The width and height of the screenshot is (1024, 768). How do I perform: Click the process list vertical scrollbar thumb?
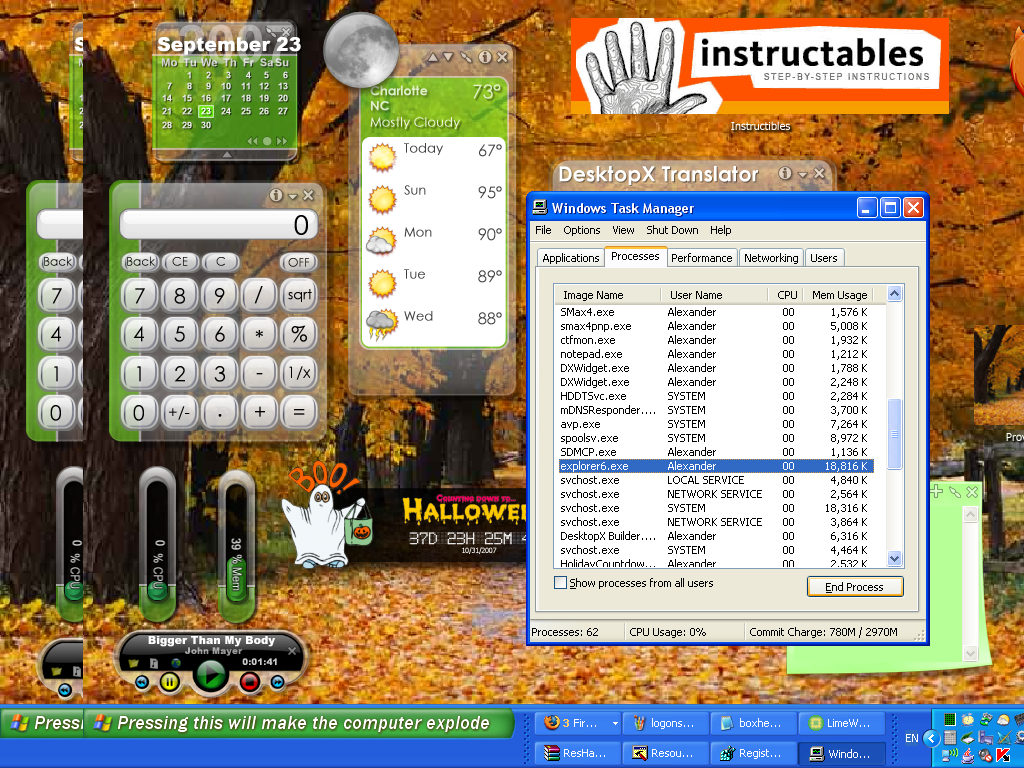(894, 434)
